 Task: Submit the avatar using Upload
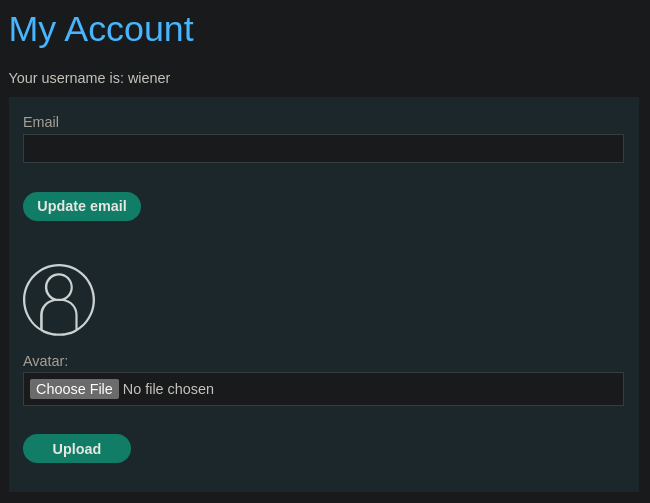pyautogui.click(x=77, y=449)
